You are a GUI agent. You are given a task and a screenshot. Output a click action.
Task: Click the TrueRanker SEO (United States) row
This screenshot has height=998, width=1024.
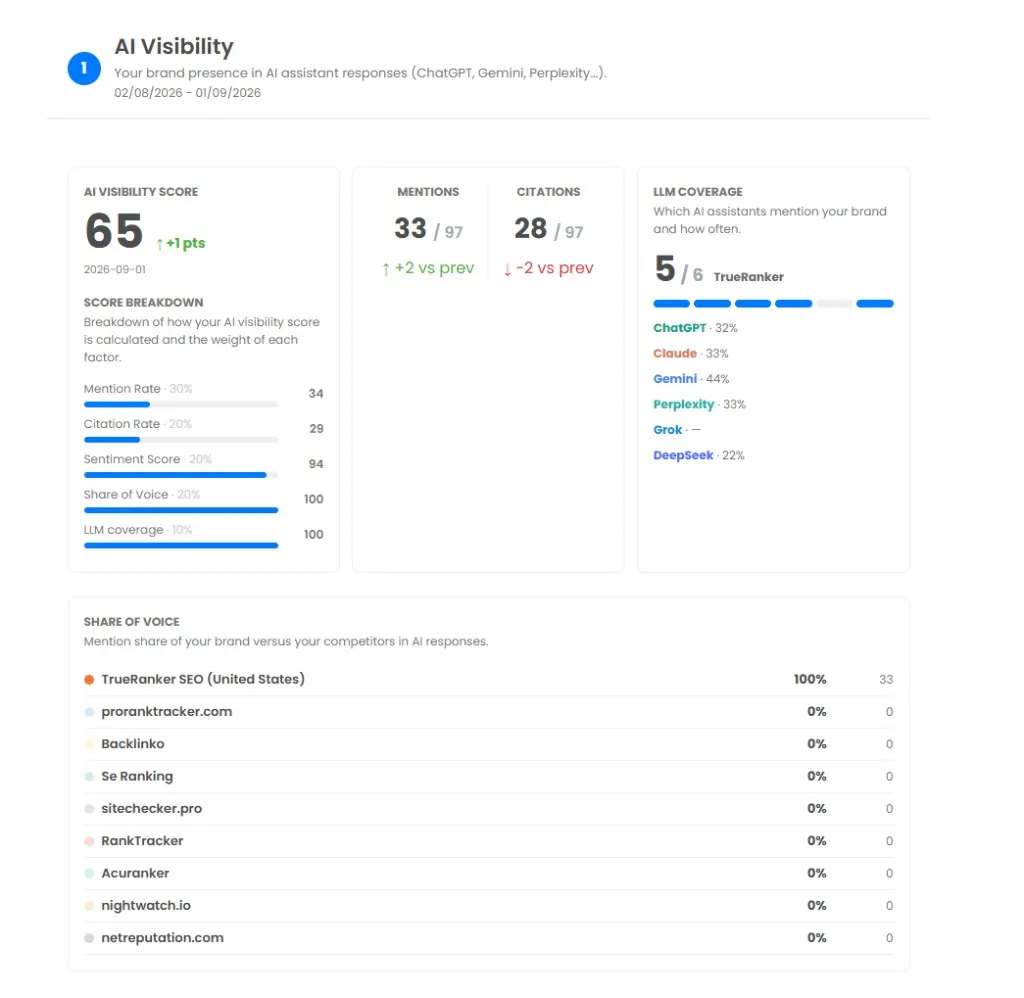(488, 679)
